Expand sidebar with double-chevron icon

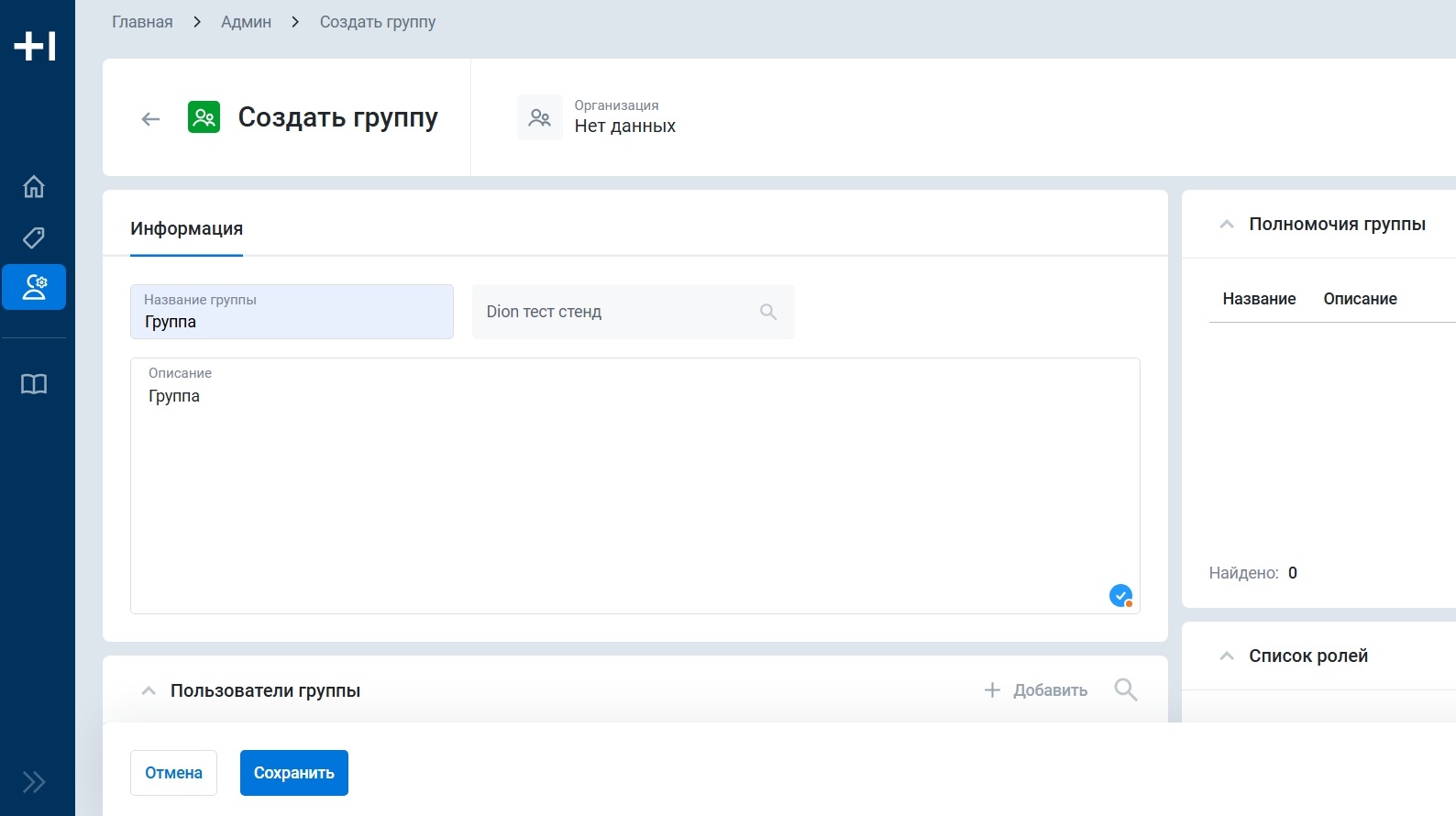pos(34,782)
